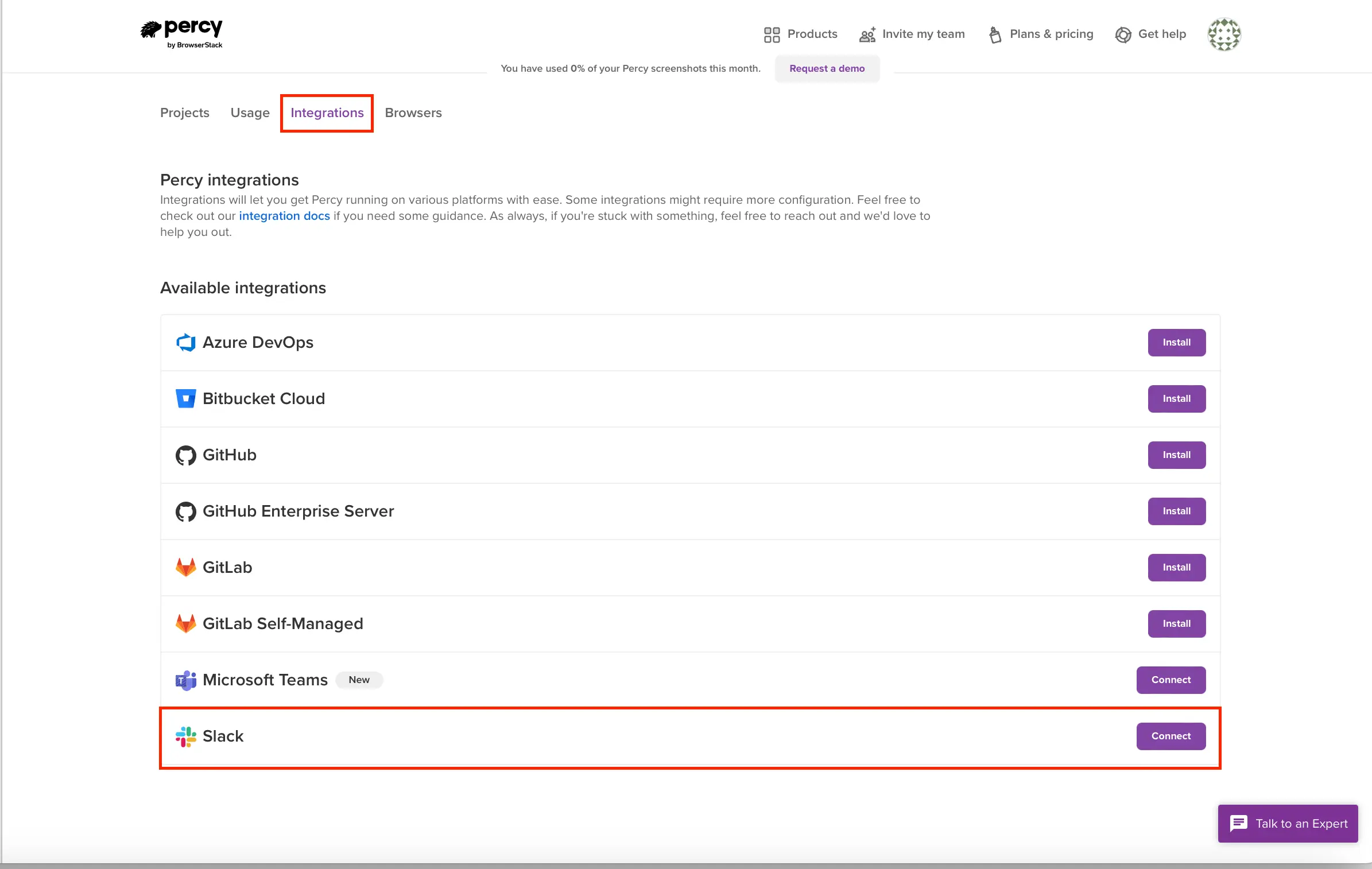Screen dimensions: 1372x869
Task: Open the Talk to an Expert chat
Action: tap(1288, 824)
